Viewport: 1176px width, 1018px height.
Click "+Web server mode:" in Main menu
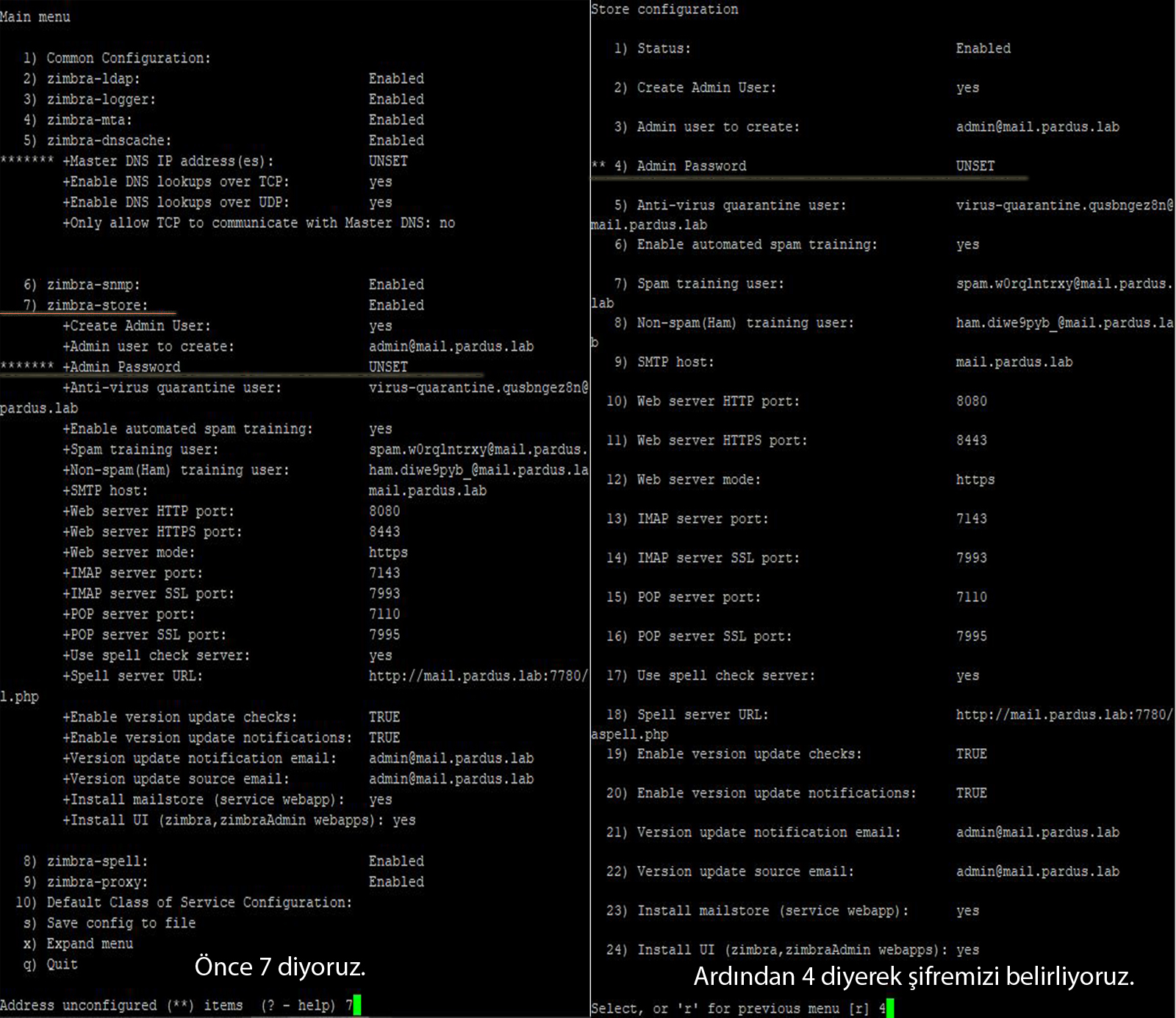point(129,552)
